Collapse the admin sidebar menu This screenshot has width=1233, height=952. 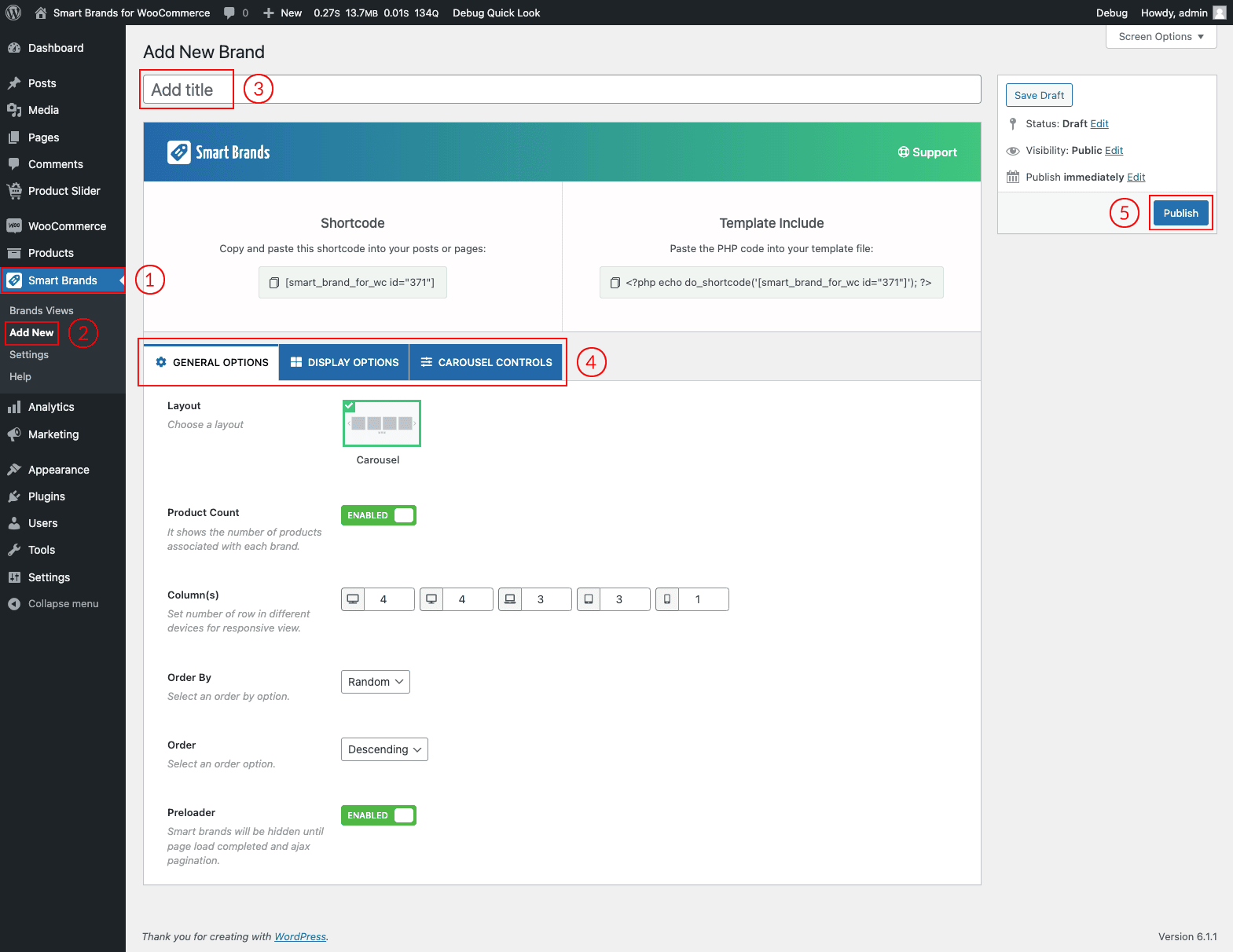point(63,604)
